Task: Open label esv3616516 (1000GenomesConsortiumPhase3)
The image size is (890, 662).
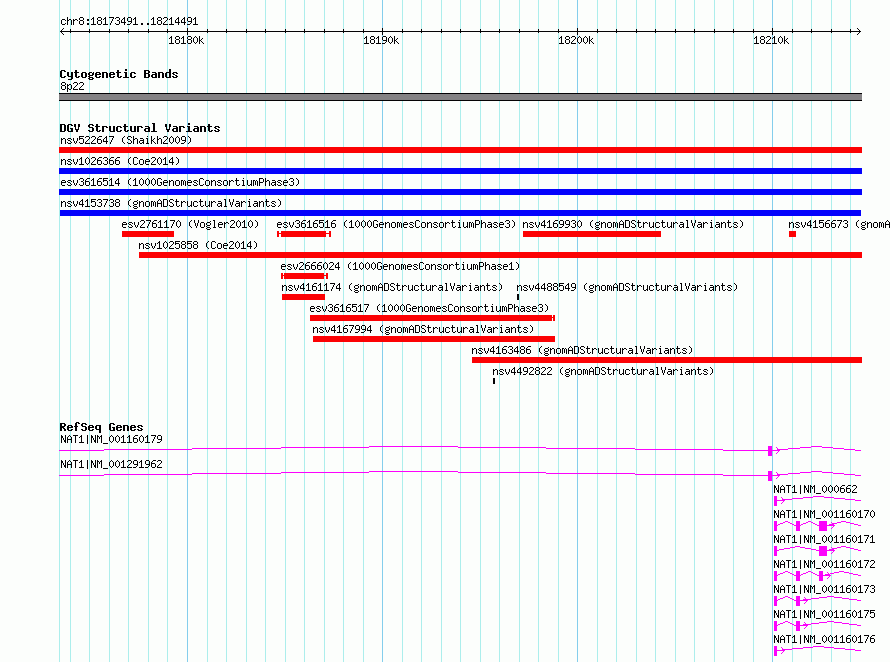Action: pyautogui.click(x=396, y=224)
